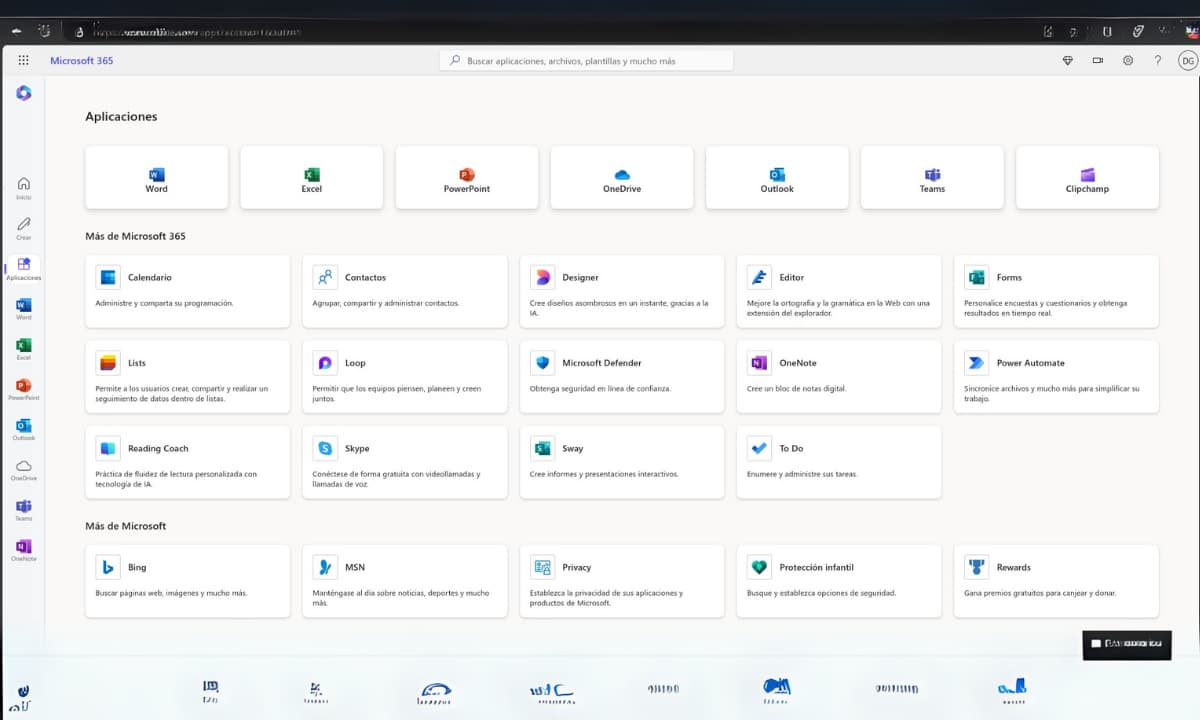Screen dimensions: 1200x720
Task: Focus the Buscar aplicaciones search box
Action: (586, 61)
